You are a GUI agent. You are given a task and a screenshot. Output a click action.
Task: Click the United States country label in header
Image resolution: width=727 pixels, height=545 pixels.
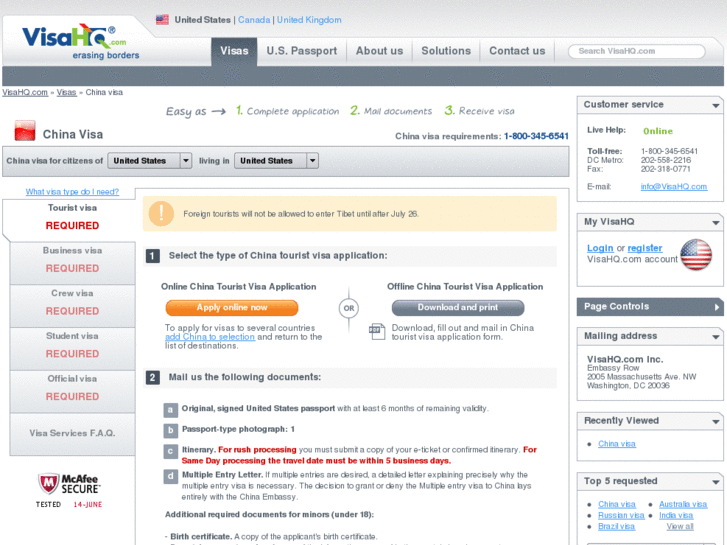[203, 20]
